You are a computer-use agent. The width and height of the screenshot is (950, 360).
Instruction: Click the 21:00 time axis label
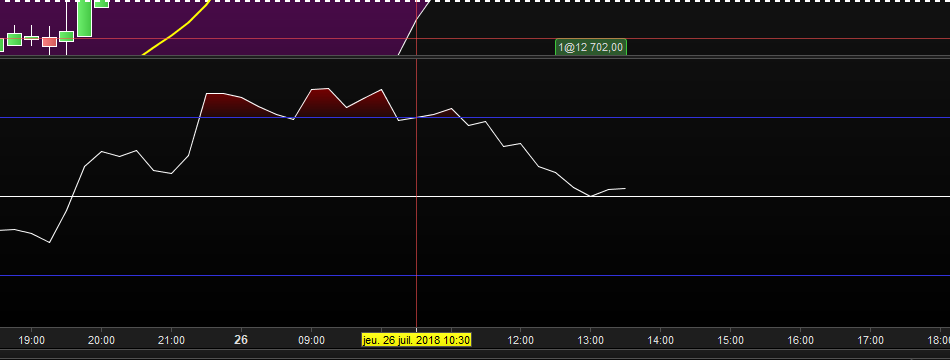171,341
